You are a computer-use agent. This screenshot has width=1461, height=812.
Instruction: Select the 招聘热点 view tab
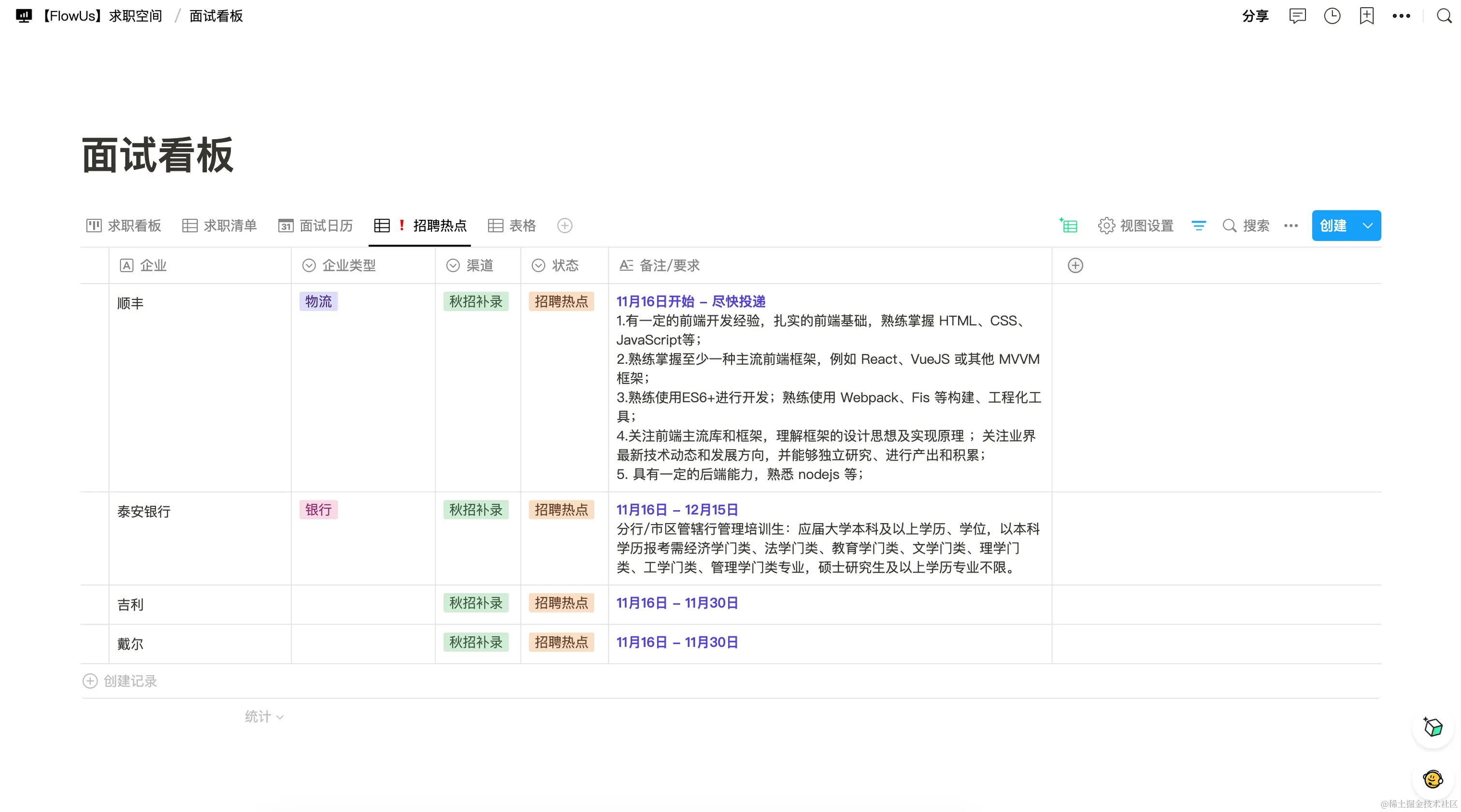pyautogui.click(x=420, y=226)
